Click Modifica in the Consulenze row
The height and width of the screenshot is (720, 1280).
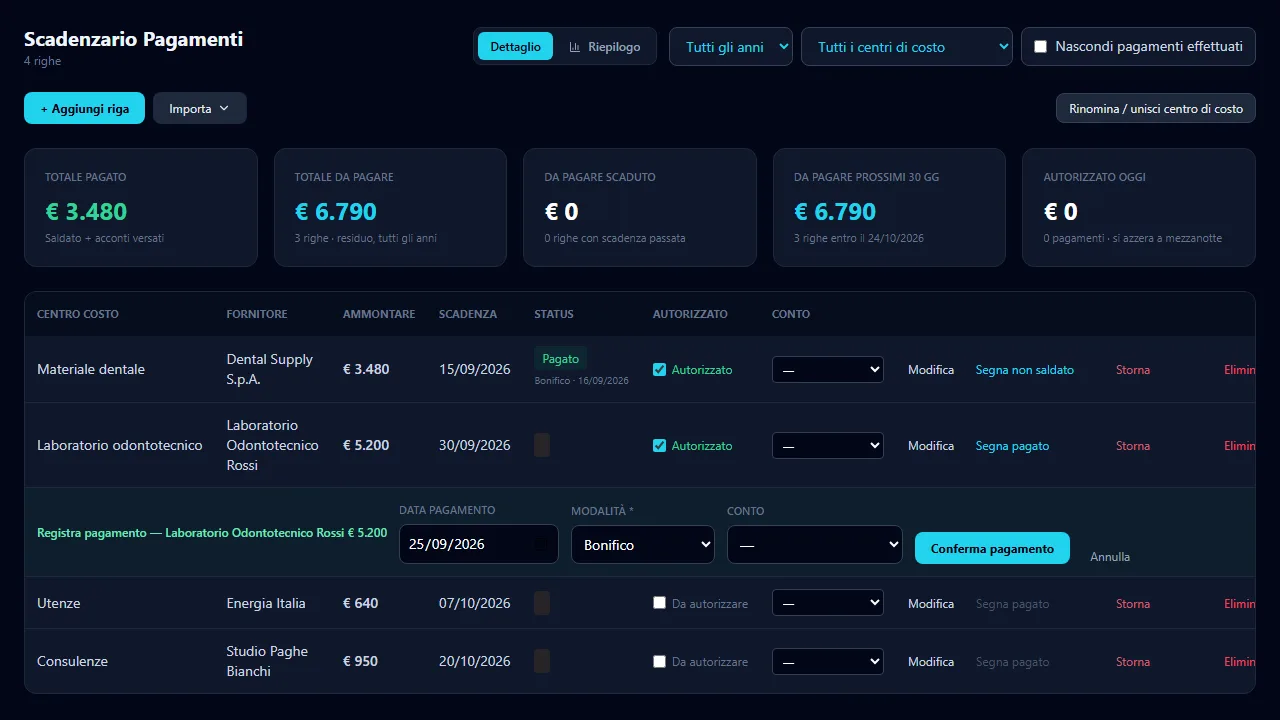[x=931, y=662]
